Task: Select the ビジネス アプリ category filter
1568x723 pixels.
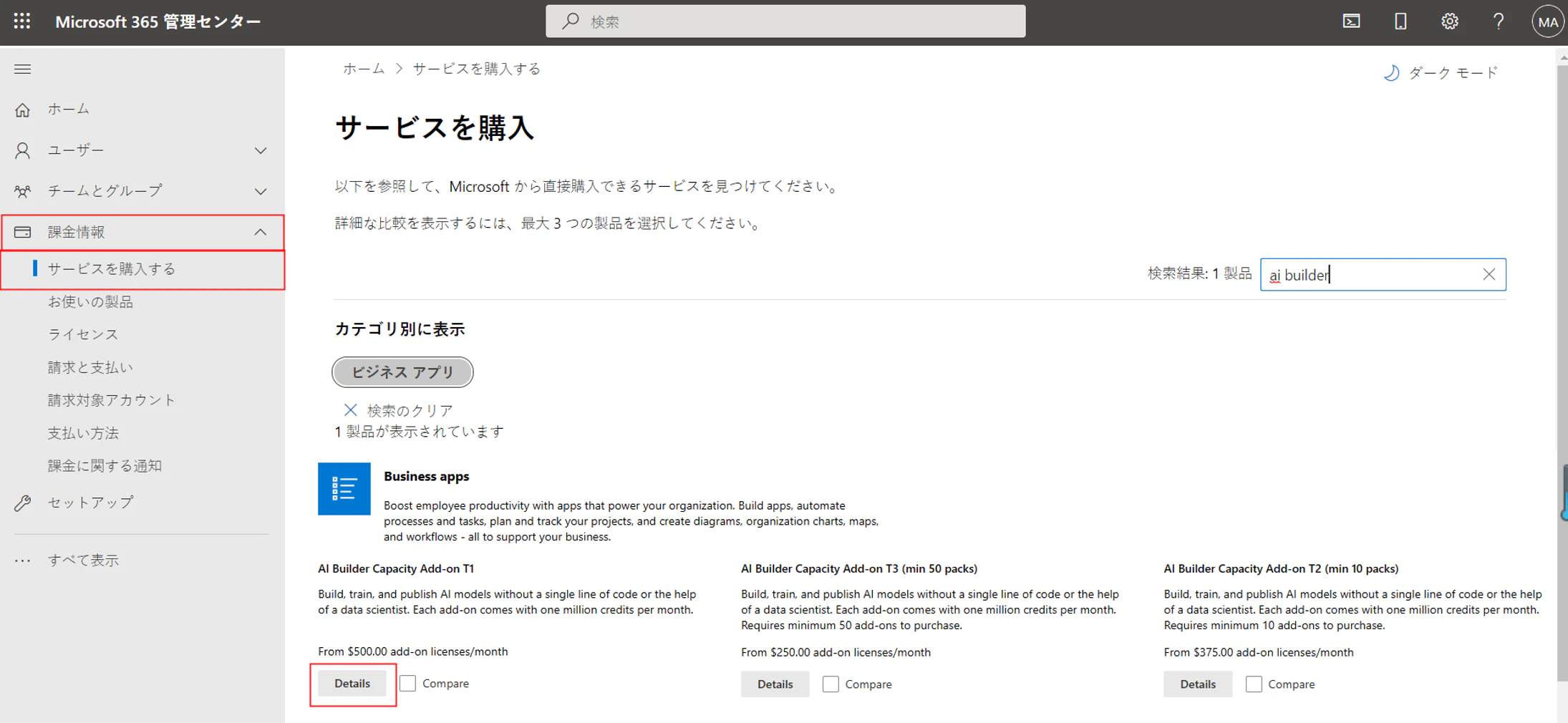Action: pos(402,372)
